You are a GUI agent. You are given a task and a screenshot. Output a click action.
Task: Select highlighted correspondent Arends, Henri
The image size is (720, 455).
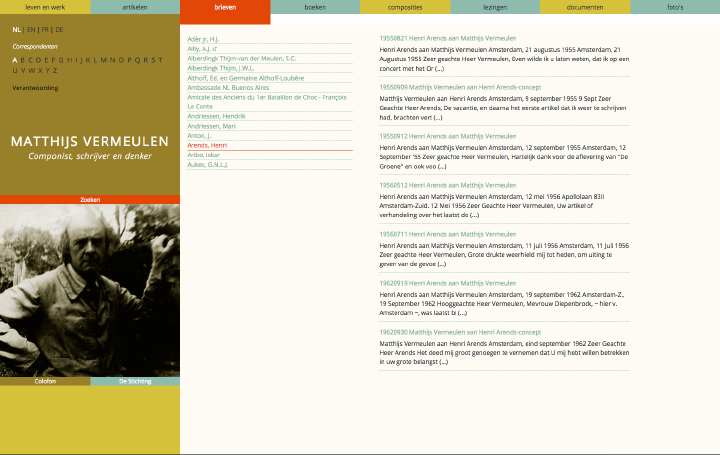point(207,145)
